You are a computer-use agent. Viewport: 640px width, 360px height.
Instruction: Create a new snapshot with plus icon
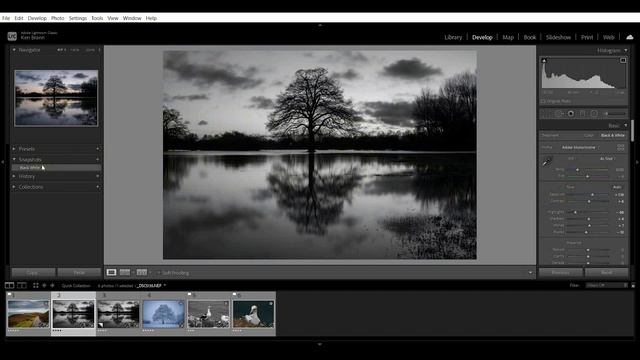coord(98,160)
